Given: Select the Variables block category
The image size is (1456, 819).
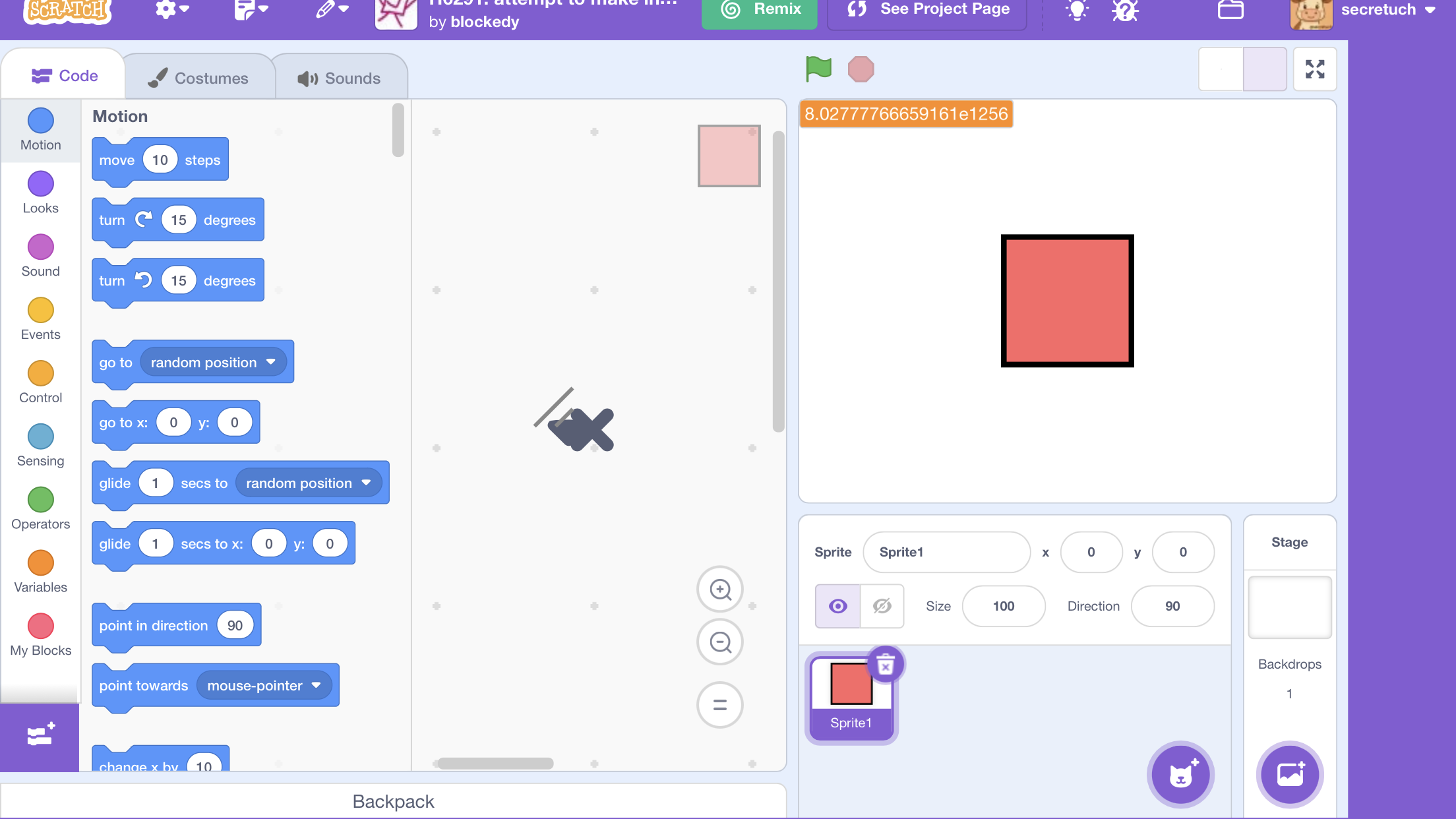Looking at the screenshot, I should pos(40,573).
